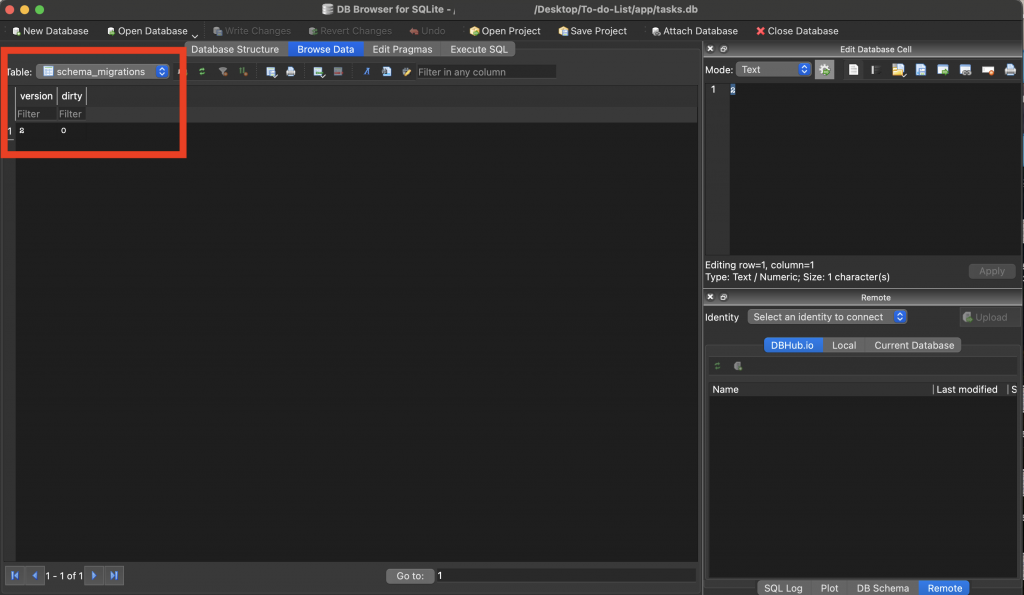1024x595 pixels.
Task: Select the DBHub.io tab
Action: click(792, 345)
